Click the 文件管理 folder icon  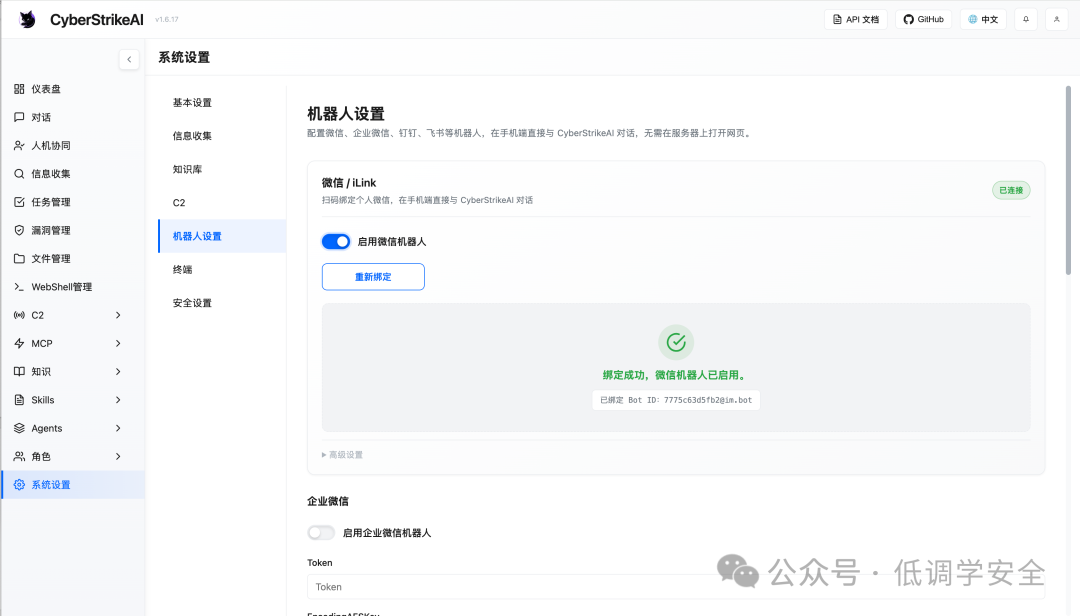tap(19, 258)
